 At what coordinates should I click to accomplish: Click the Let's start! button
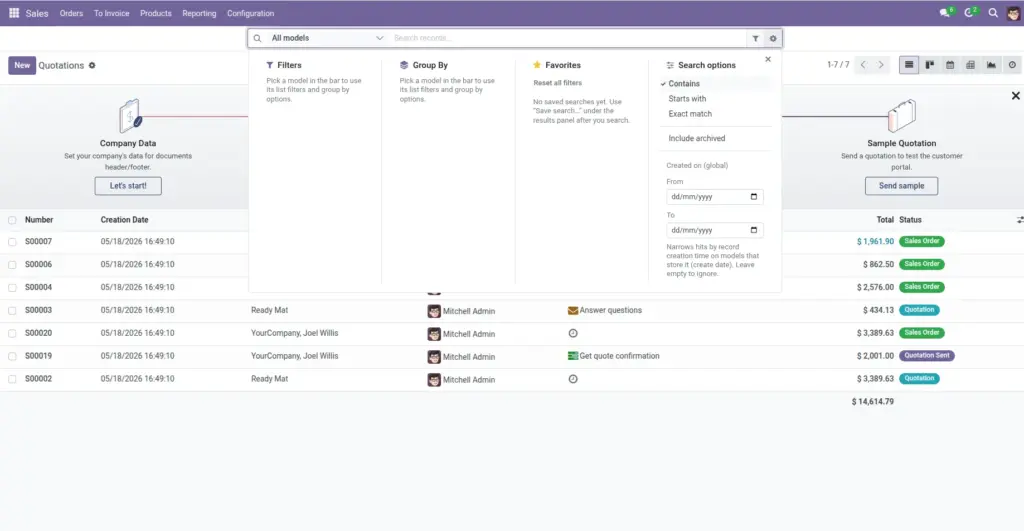point(128,186)
